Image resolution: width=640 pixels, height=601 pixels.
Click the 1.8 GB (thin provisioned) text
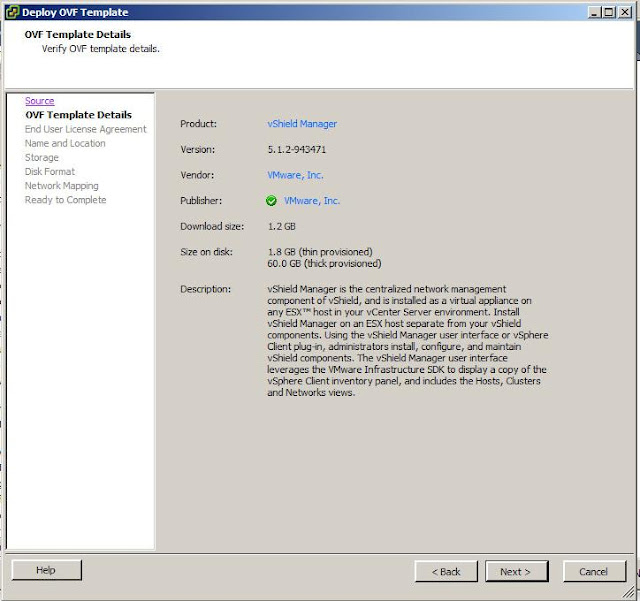320,252
